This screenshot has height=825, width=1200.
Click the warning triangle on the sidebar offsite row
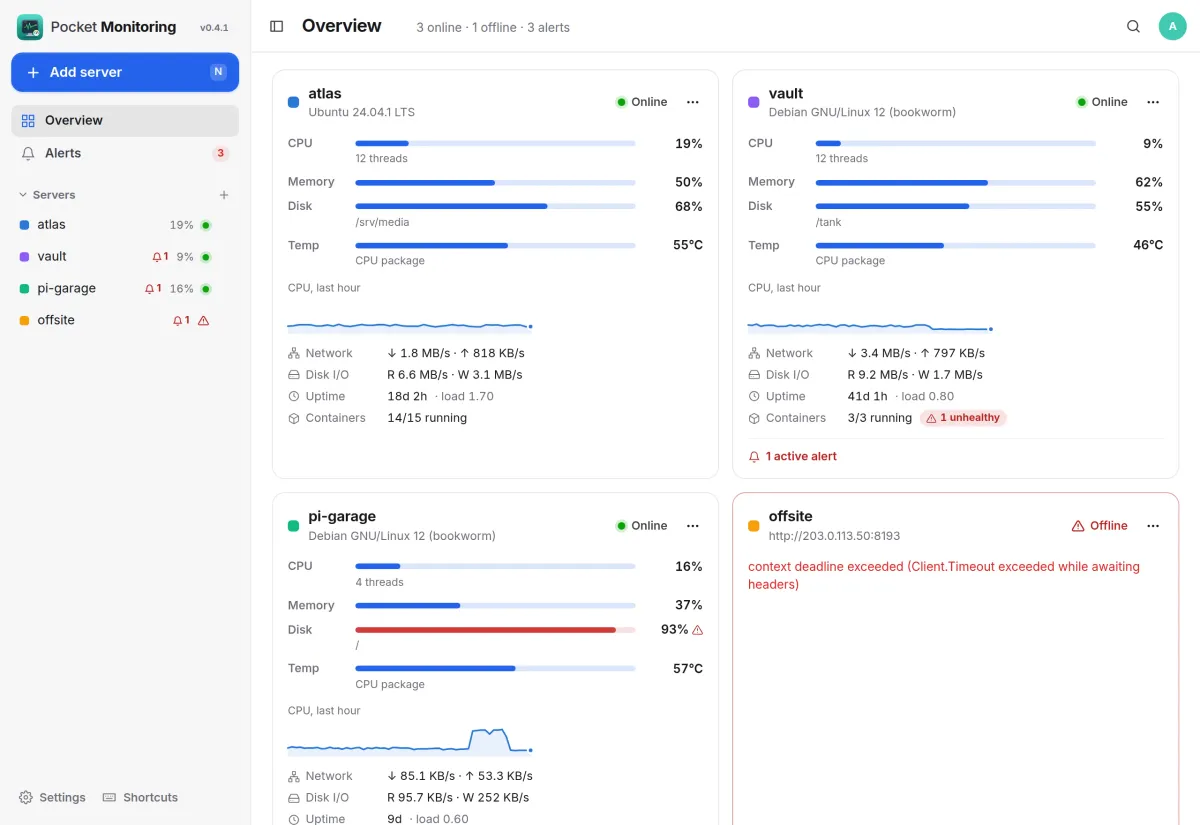coord(204,321)
